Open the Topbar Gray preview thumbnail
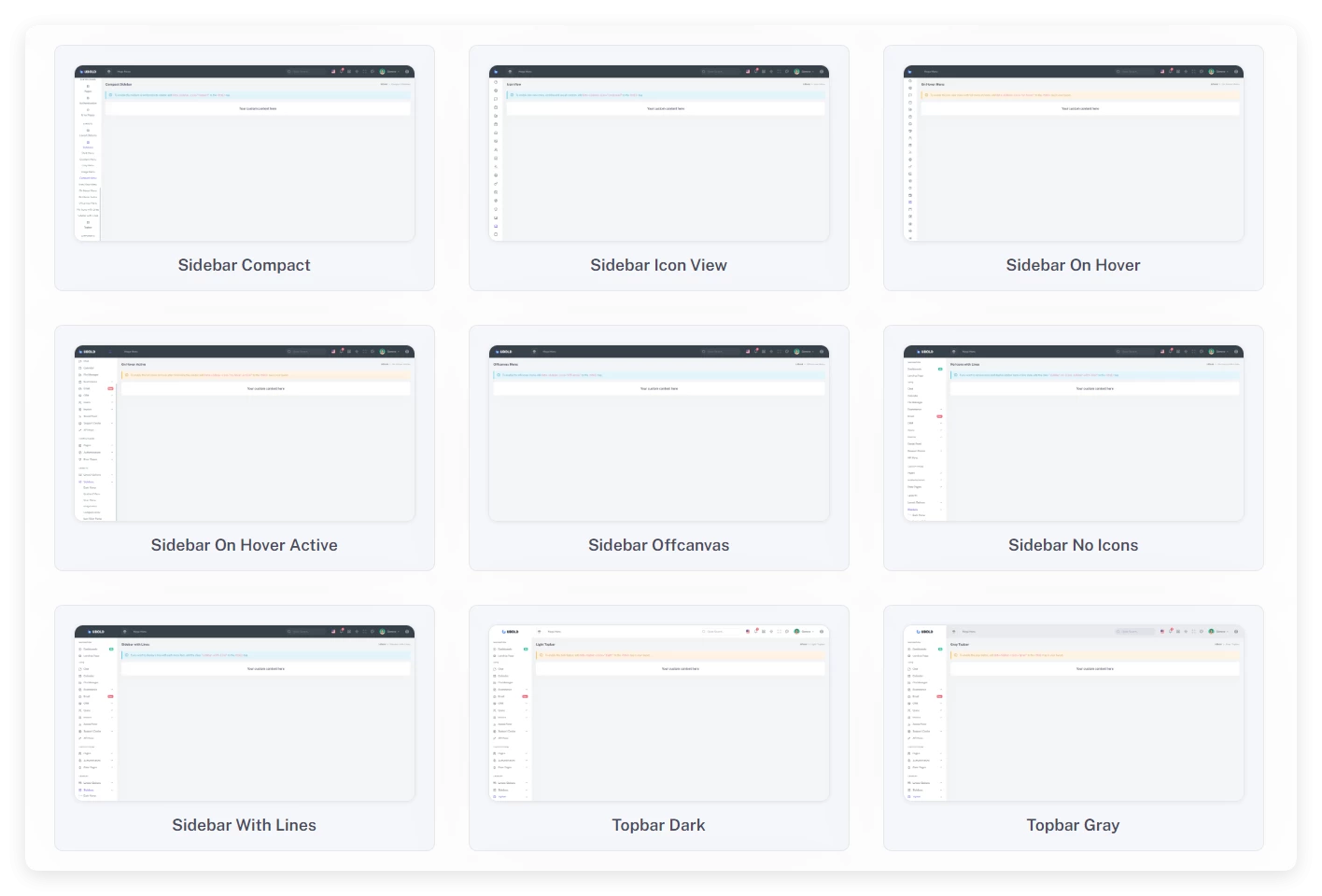The image size is (1322, 896). 1073,714
